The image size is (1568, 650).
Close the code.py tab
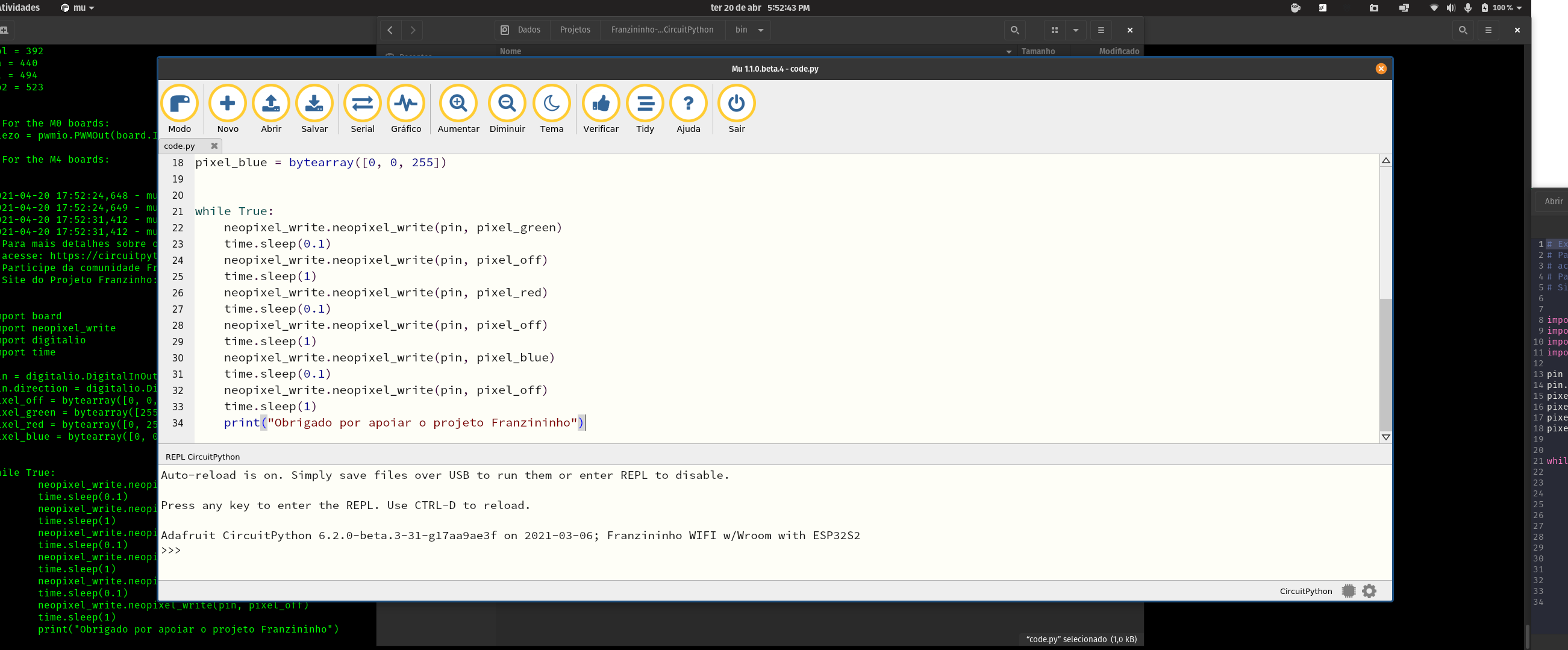[x=214, y=146]
